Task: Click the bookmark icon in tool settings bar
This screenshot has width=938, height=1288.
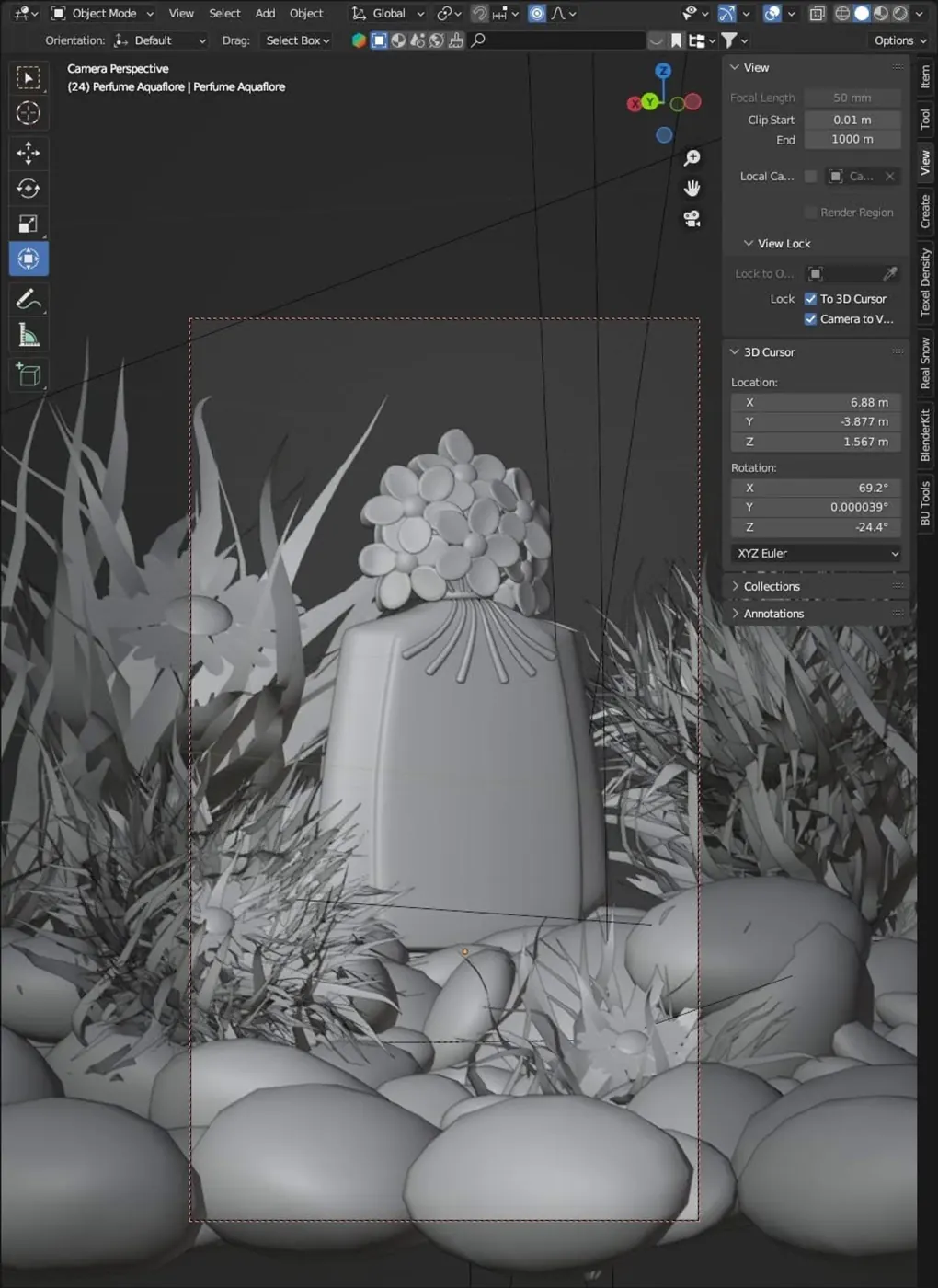Action: pos(676,40)
